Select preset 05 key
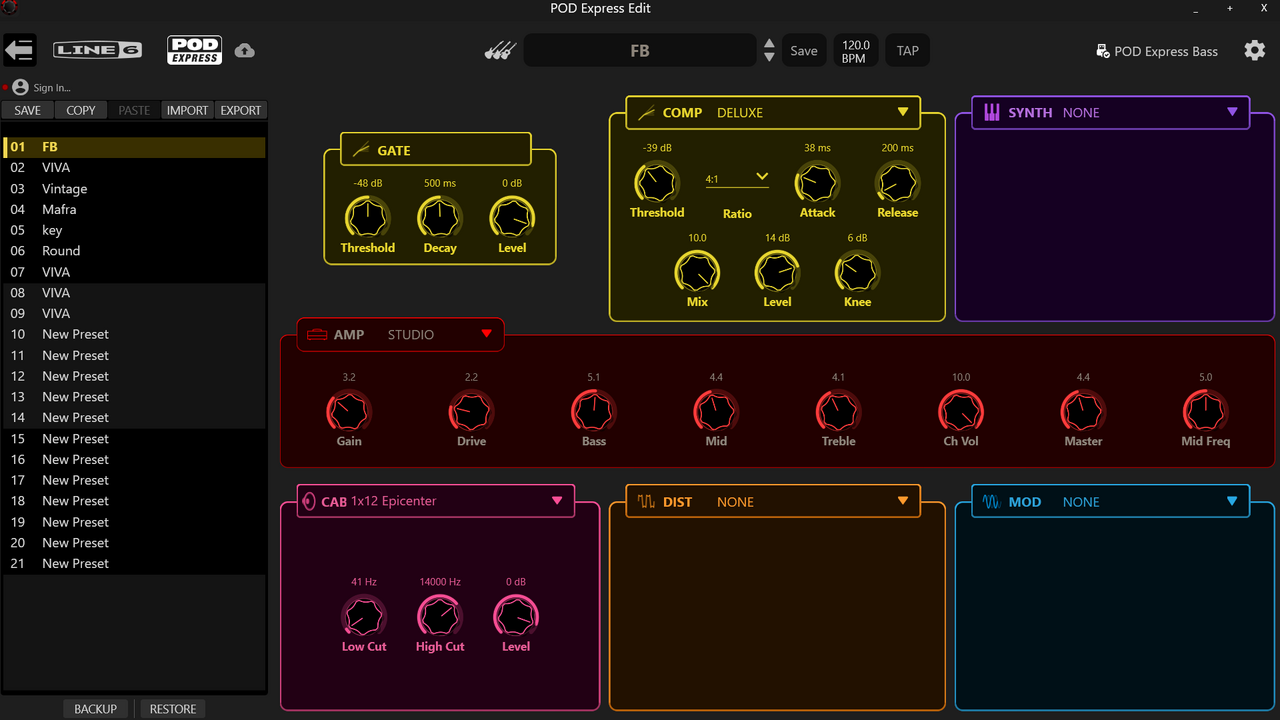Viewport: 1280px width, 720px height. pos(134,230)
